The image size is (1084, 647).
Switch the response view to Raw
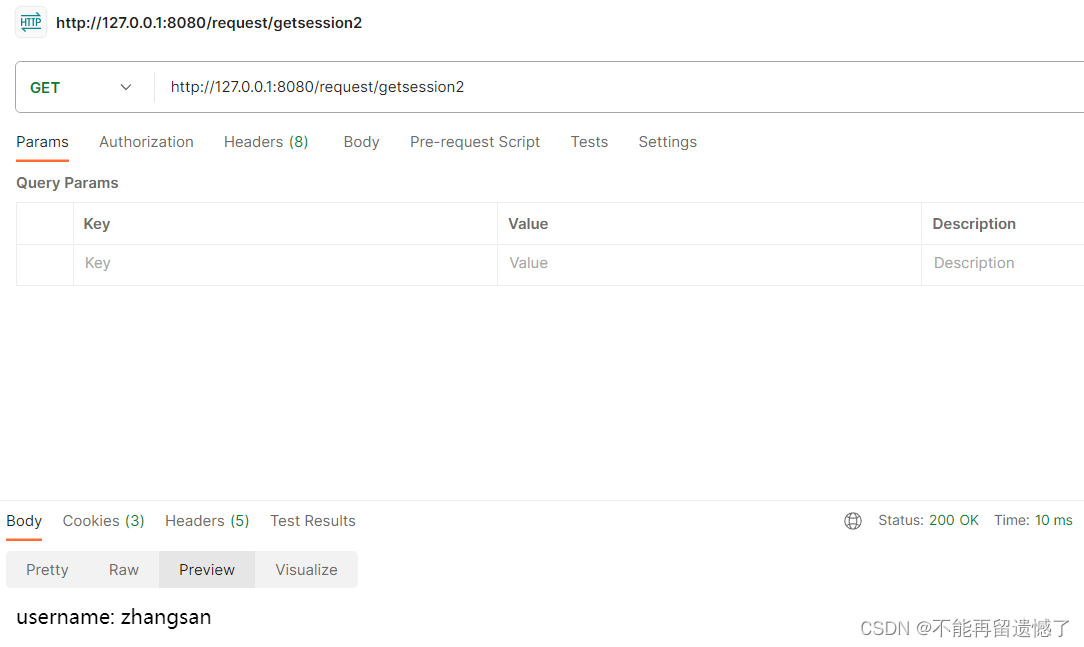pyautogui.click(x=124, y=570)
